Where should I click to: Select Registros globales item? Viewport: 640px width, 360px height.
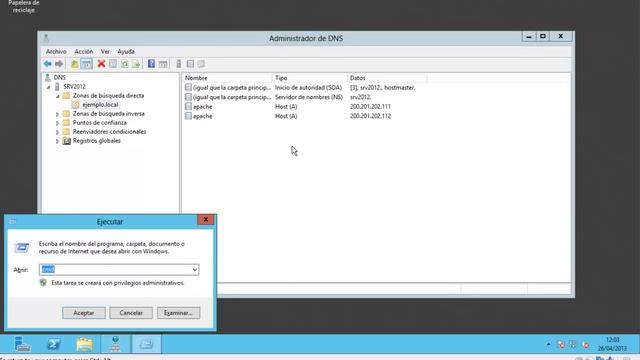coord(96,140)
